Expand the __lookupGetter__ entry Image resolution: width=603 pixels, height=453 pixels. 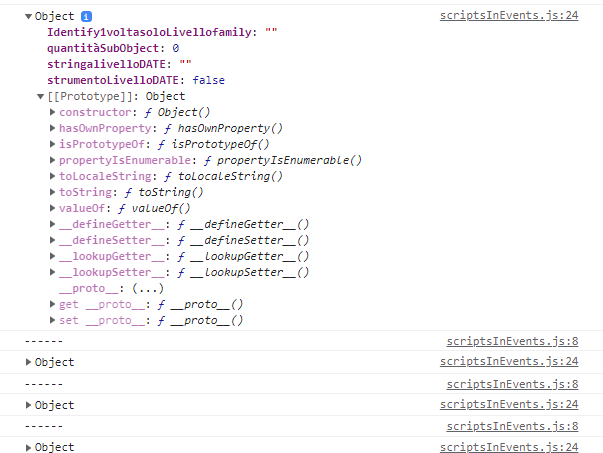(52, 256)
